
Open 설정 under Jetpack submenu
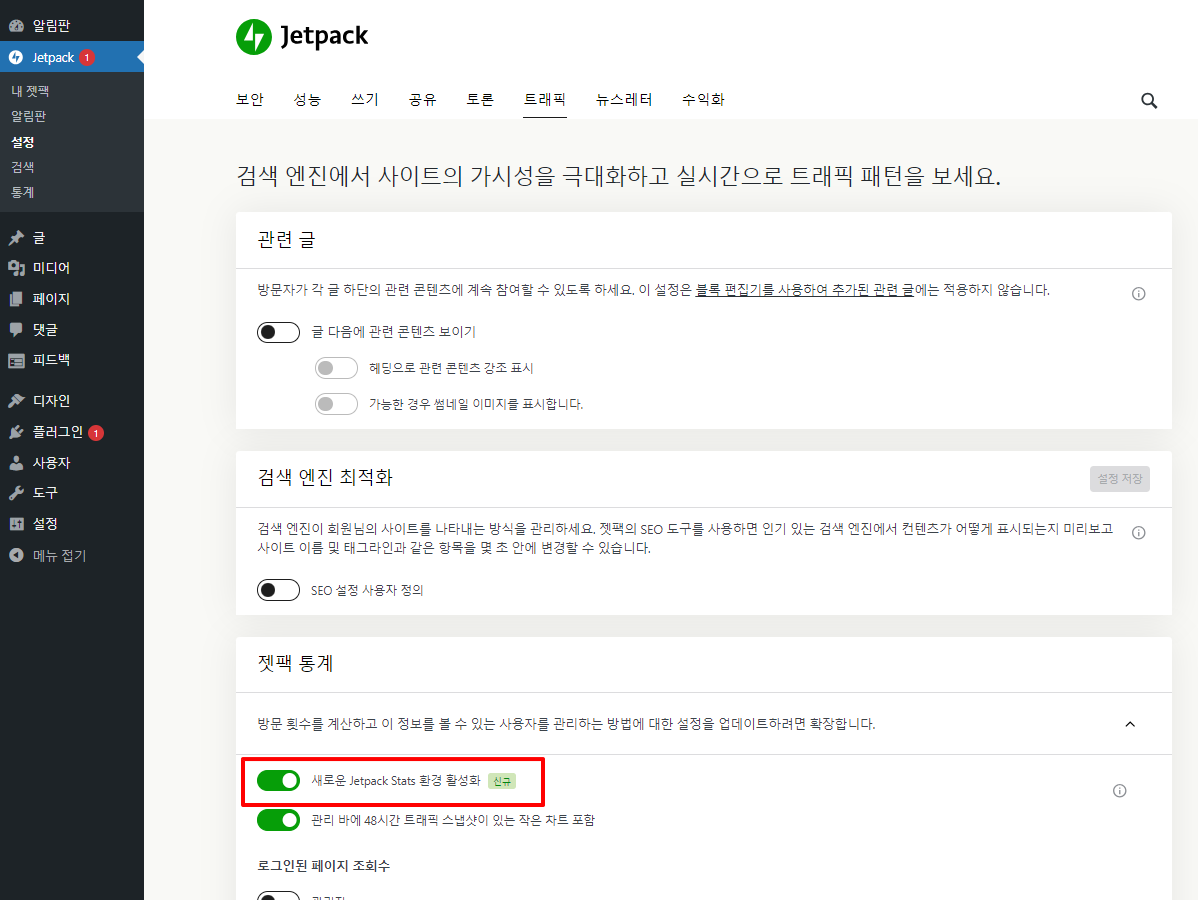coord(22,142)
